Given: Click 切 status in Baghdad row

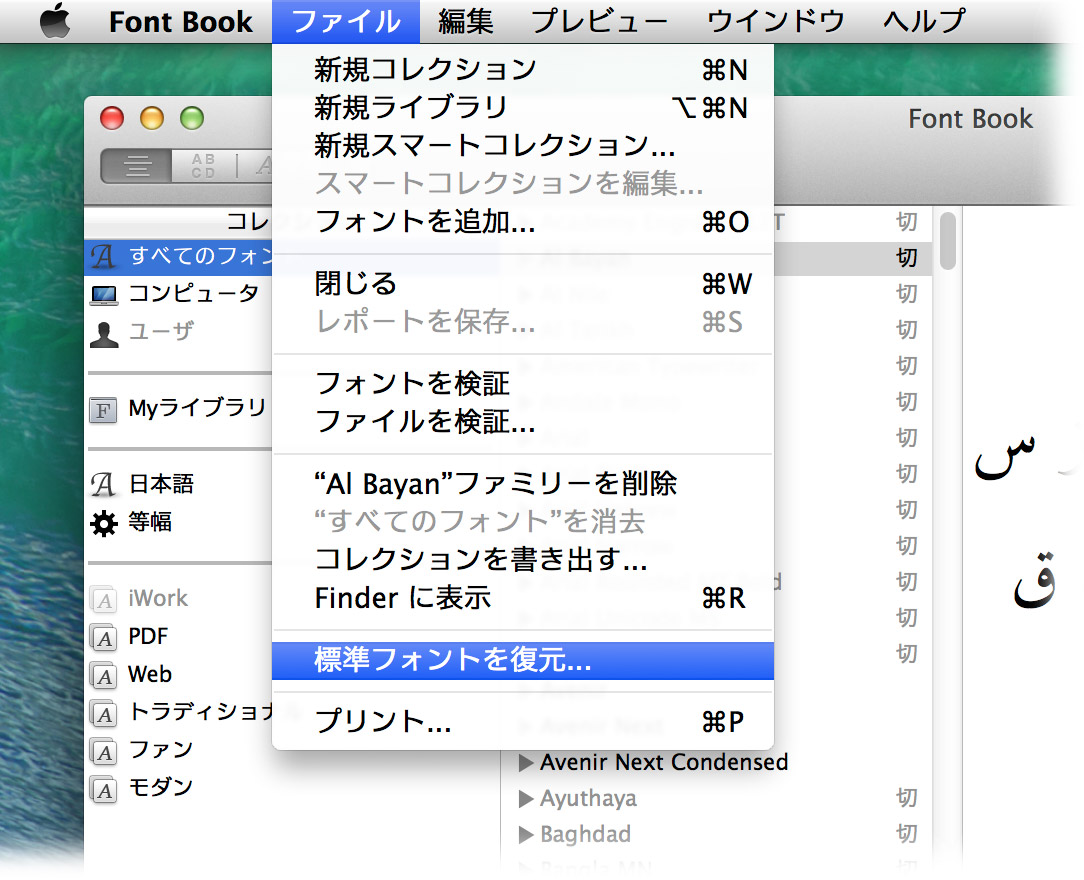Looking at the screenshot, I should tap(906, 834).
